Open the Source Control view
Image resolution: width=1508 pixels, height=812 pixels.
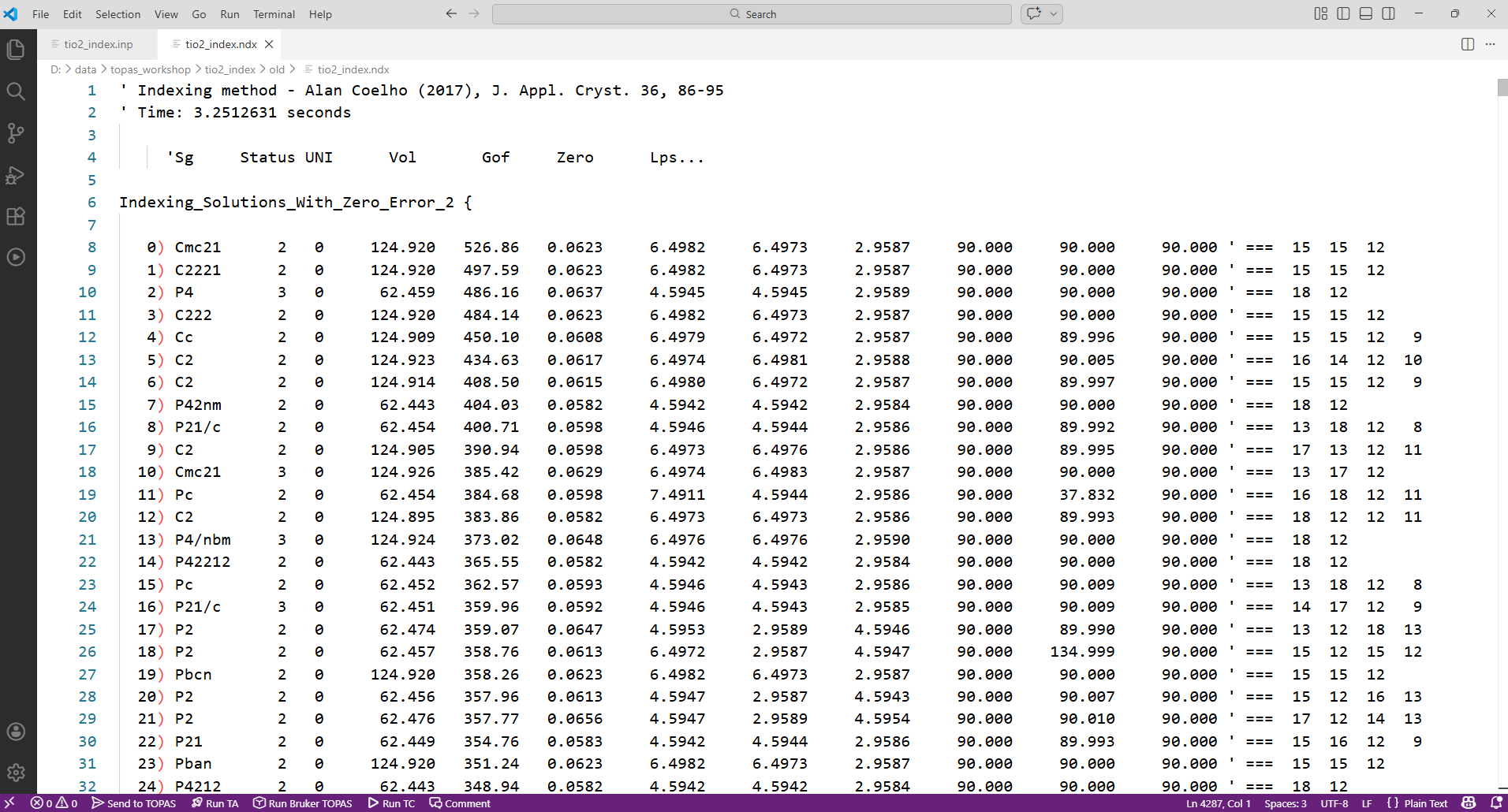click(x=16, y=133)
